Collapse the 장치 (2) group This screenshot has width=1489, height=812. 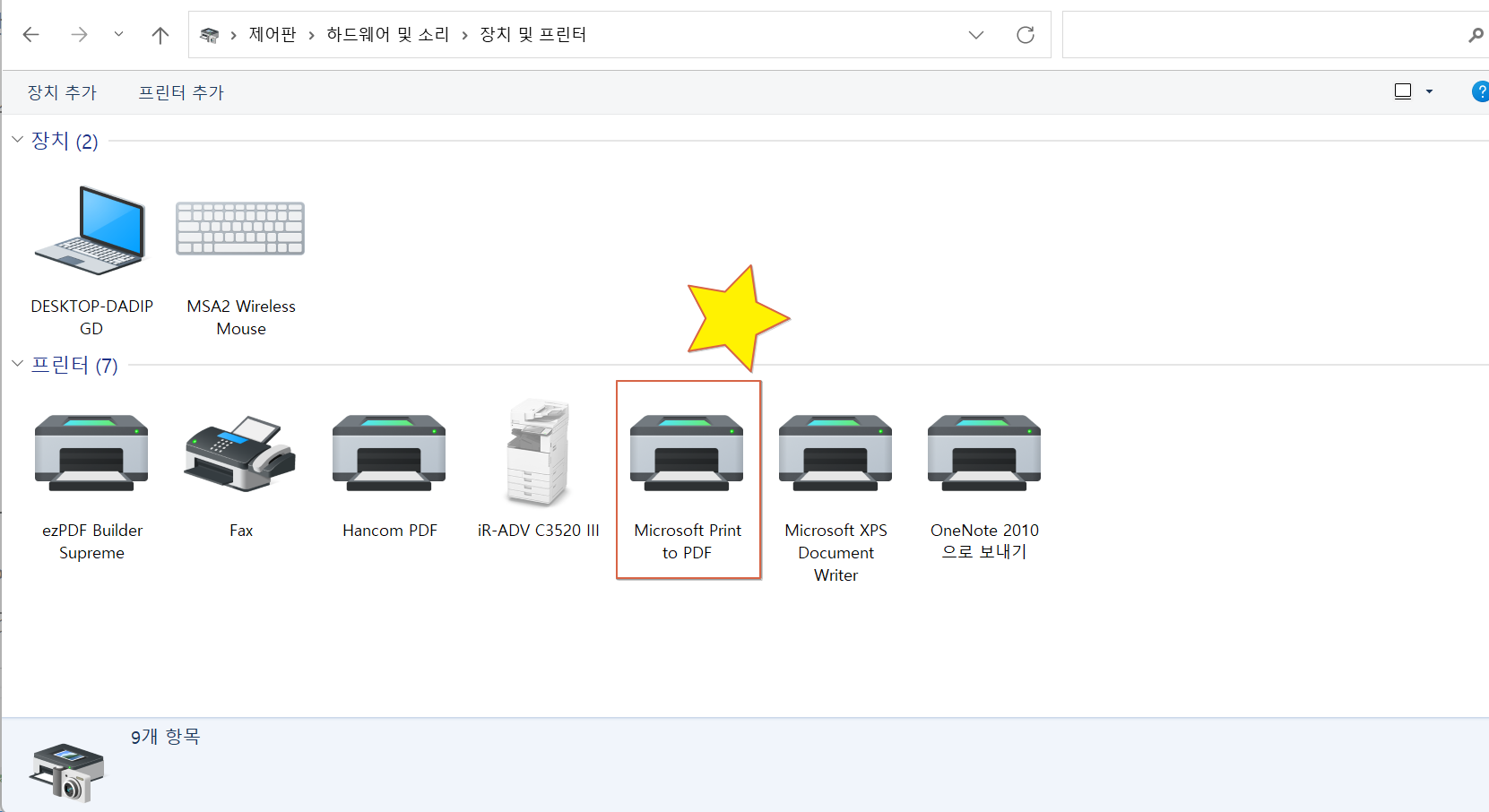coord(17,140)
